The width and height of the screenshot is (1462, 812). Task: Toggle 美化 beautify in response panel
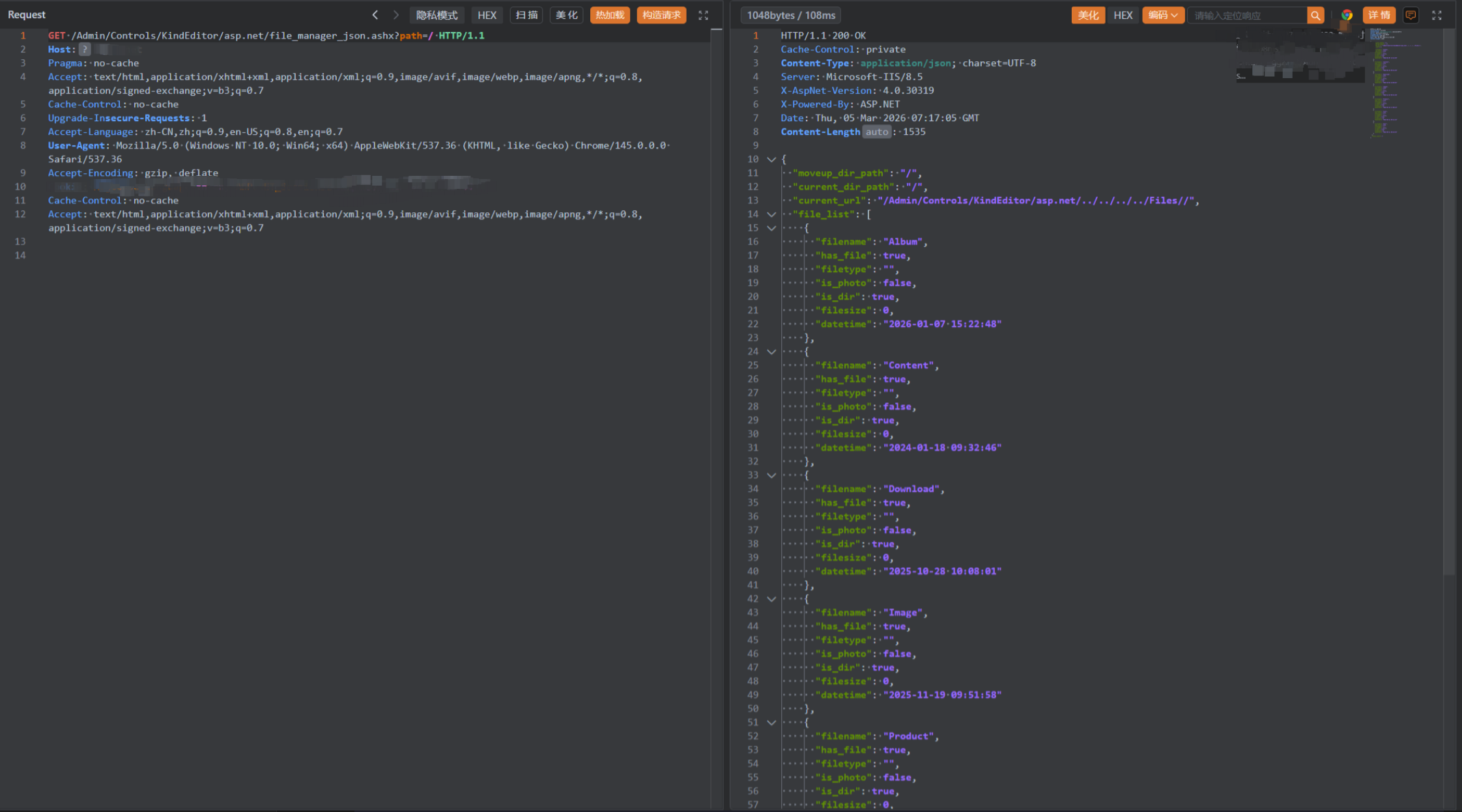(1087, 15)
